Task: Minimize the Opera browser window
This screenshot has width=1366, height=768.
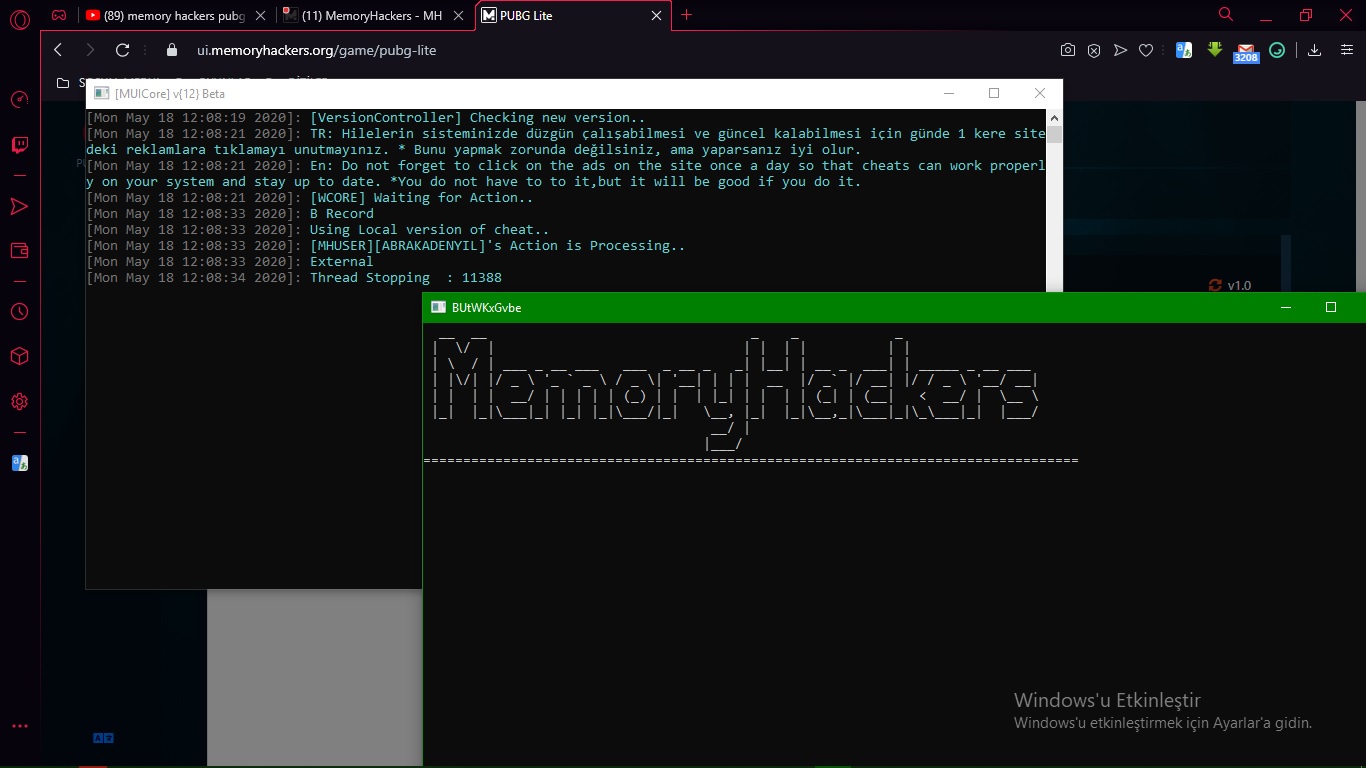Action: point(1266,15)
